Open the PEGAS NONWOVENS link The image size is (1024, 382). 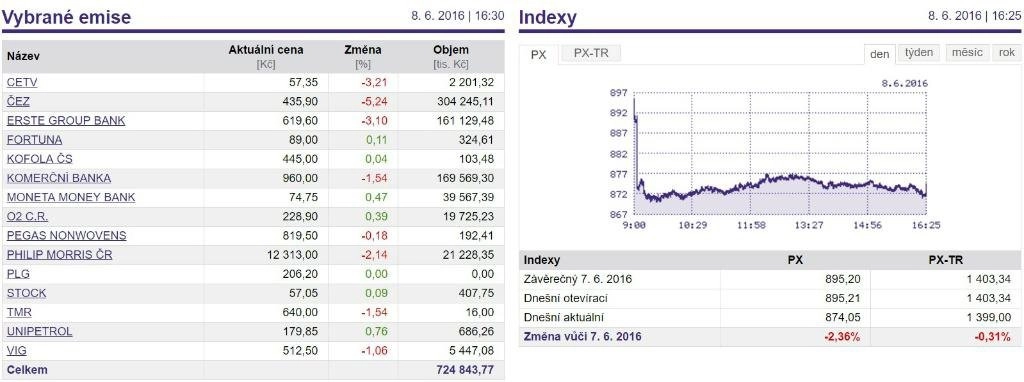point(67,236)
